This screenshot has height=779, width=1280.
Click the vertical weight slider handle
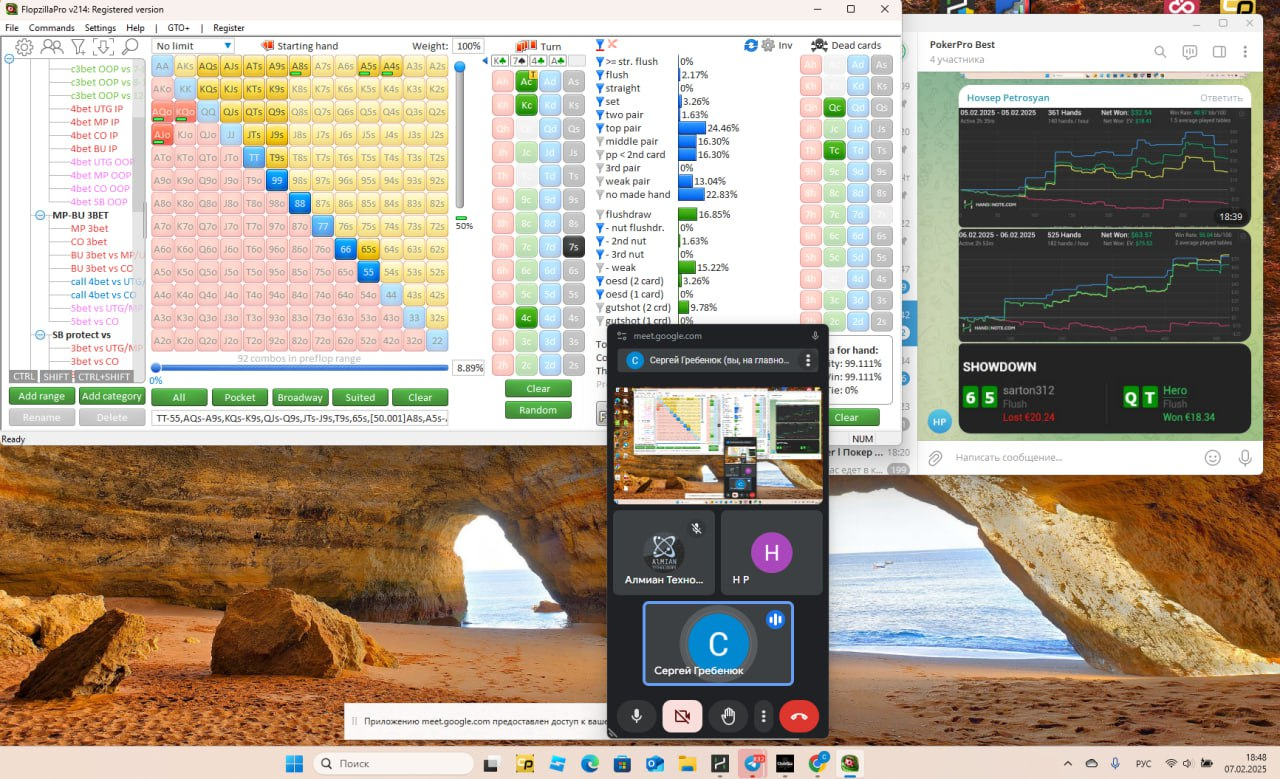click(x=460, y=67)
